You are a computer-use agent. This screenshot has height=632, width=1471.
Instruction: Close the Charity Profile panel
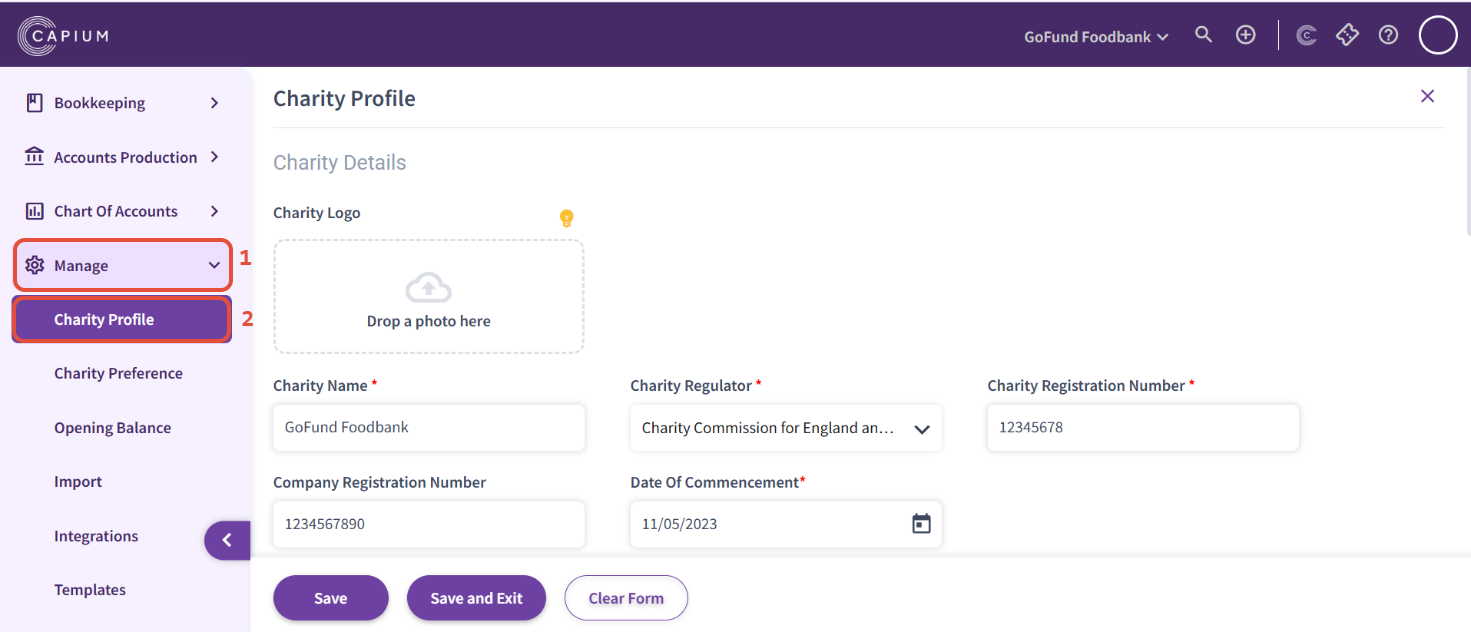1427,96
